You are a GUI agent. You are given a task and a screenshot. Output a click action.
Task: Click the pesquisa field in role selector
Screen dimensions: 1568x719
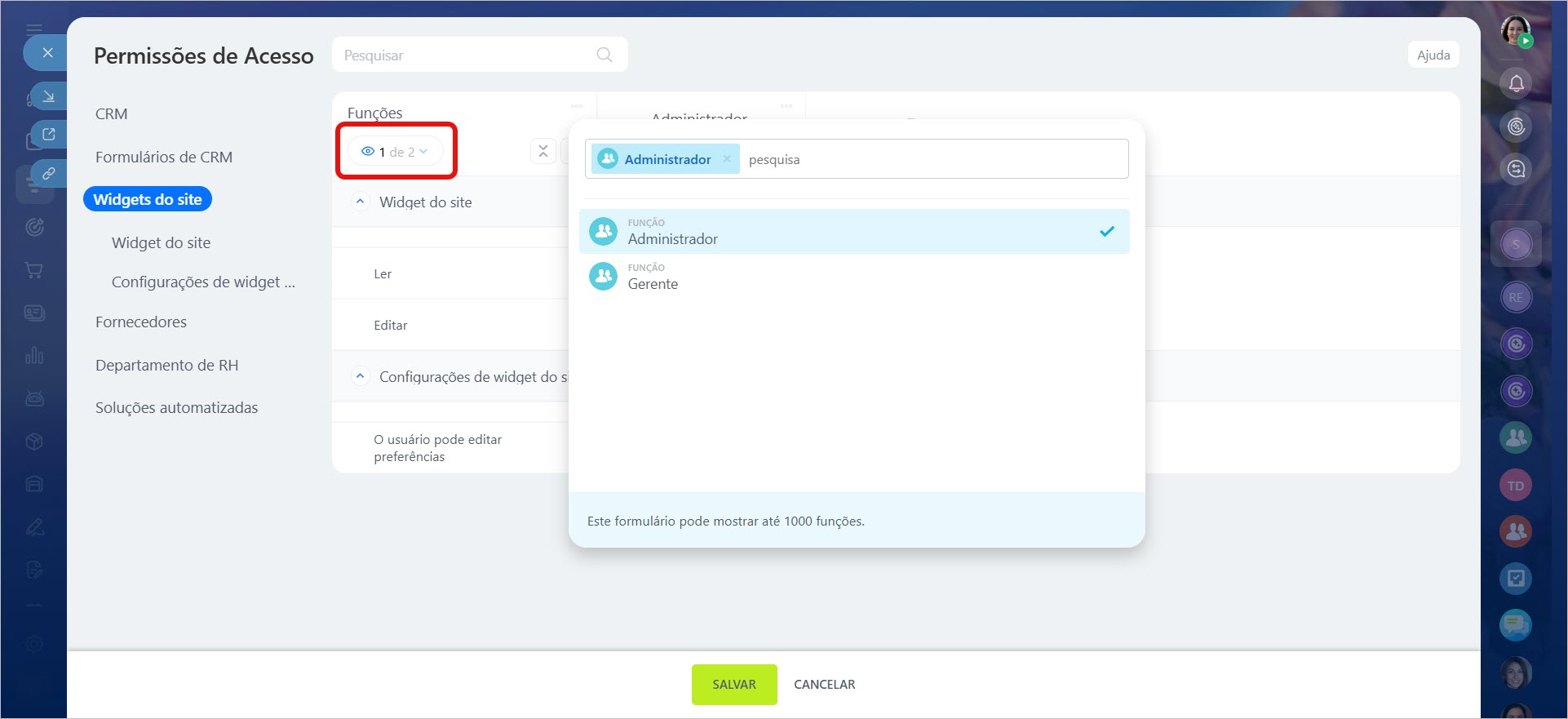930,159
